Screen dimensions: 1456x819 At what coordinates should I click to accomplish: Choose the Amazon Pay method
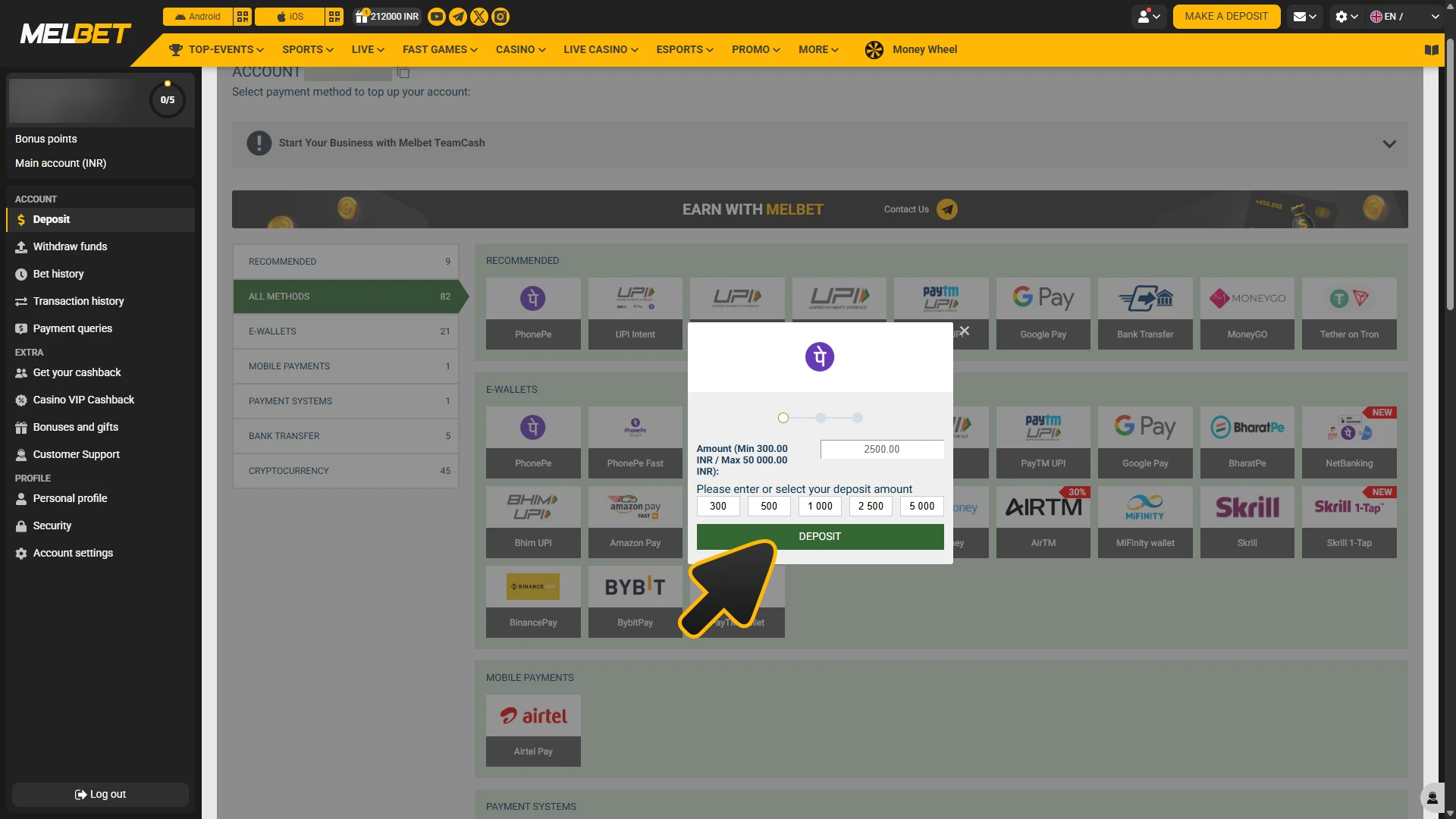(635, 522)
